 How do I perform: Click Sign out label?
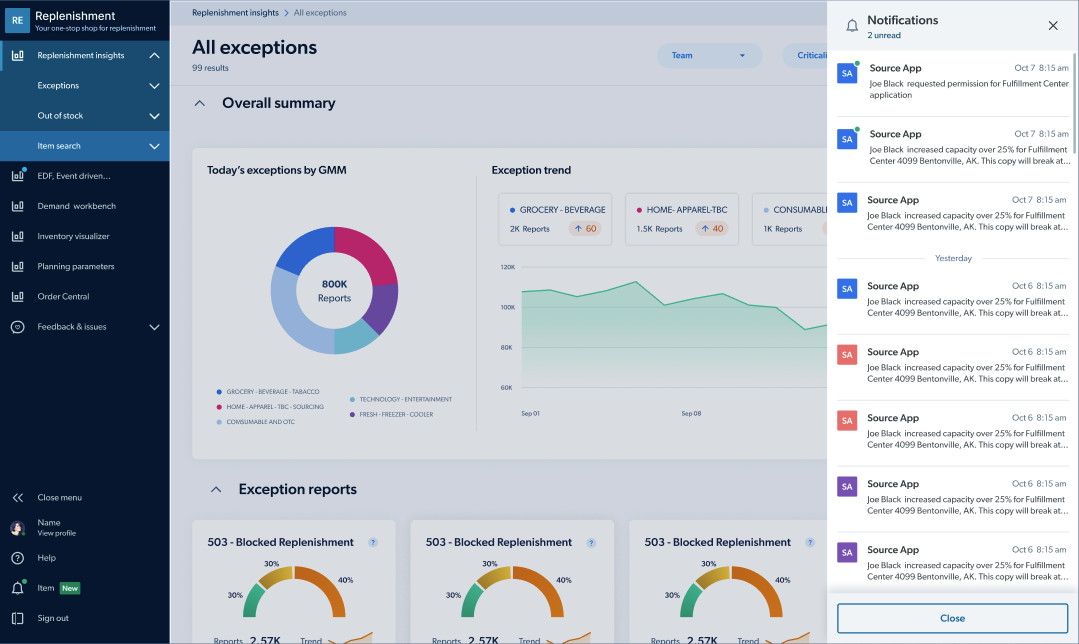point(53,619)
